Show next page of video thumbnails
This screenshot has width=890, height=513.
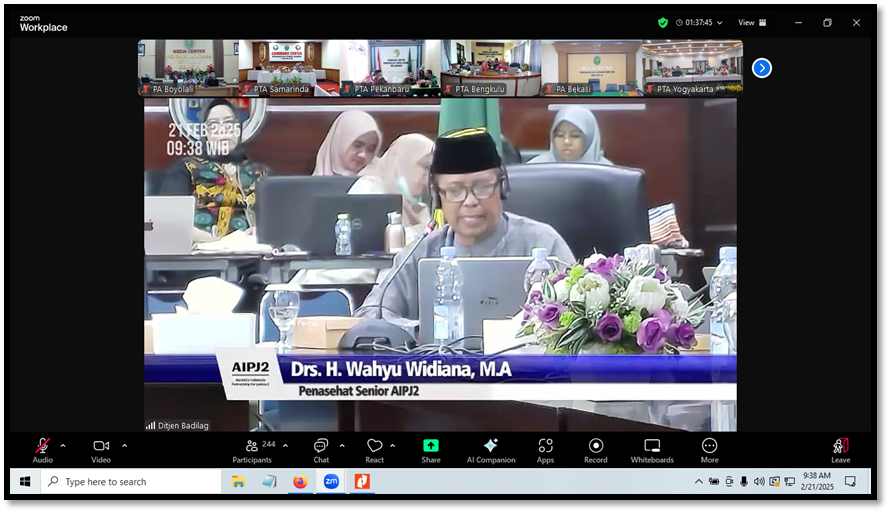point(762,68)
